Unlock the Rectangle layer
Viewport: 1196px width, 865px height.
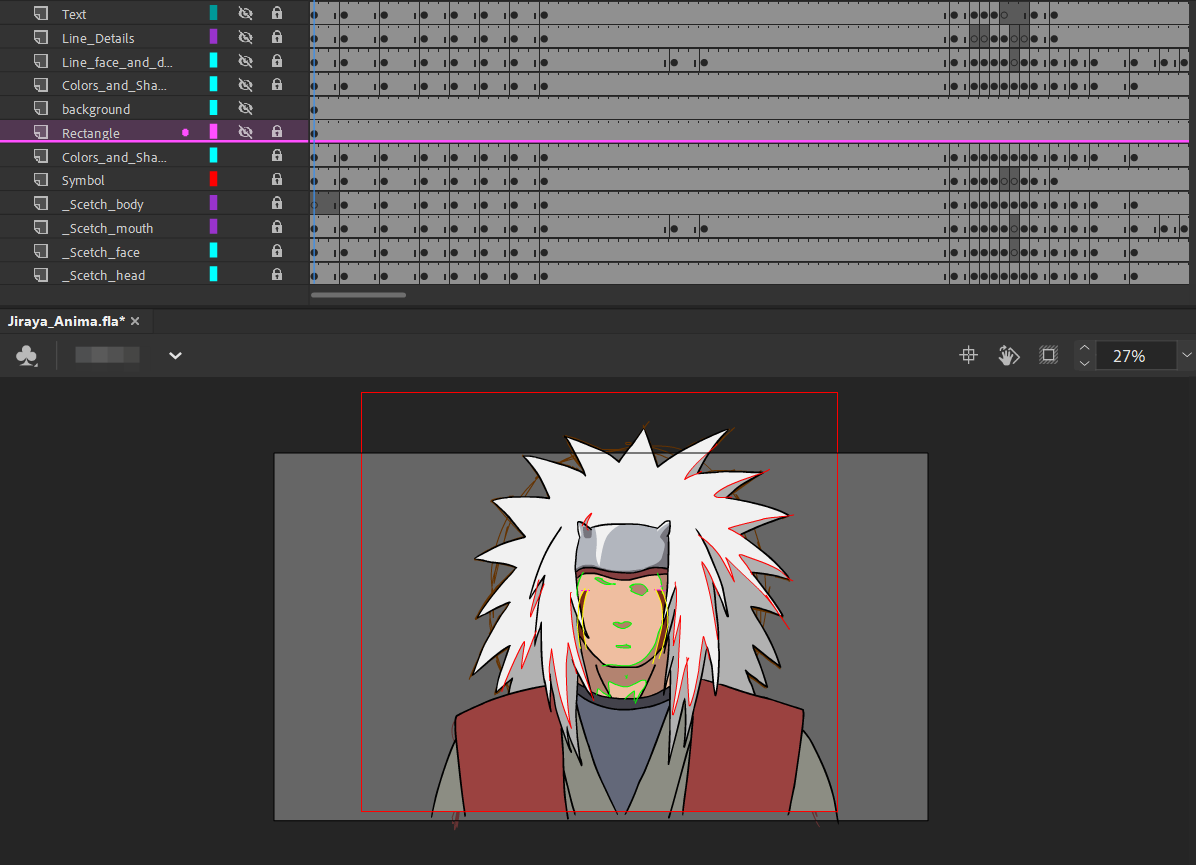(x=277, y=131)
